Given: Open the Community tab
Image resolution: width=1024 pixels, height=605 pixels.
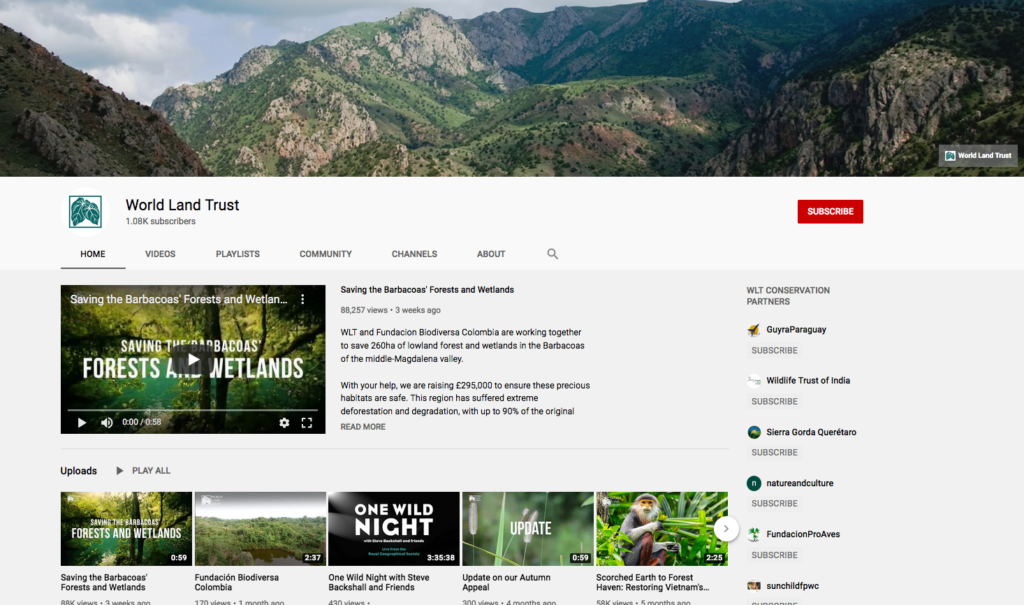Looking at the screenshot, I should (325, 254).
